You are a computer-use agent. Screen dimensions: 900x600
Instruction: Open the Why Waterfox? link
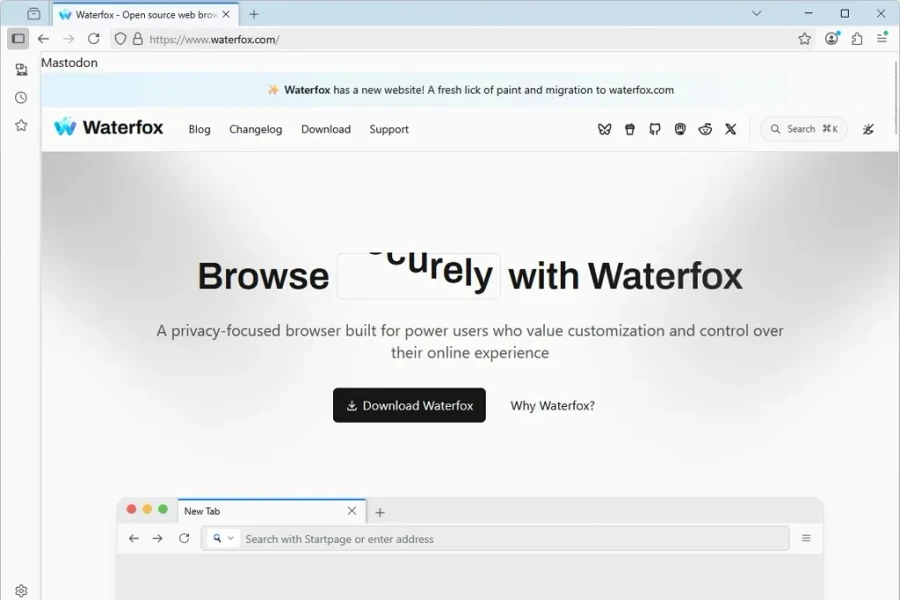coord(553,405)
